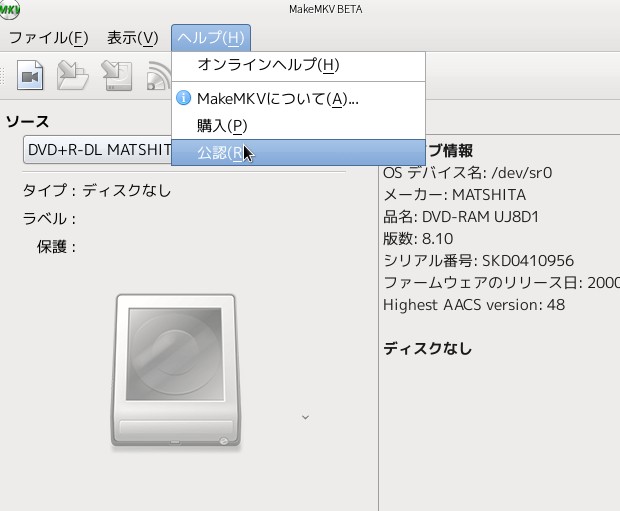Choose MakeMKVについて(A)... menu entry

click(299, 98)
